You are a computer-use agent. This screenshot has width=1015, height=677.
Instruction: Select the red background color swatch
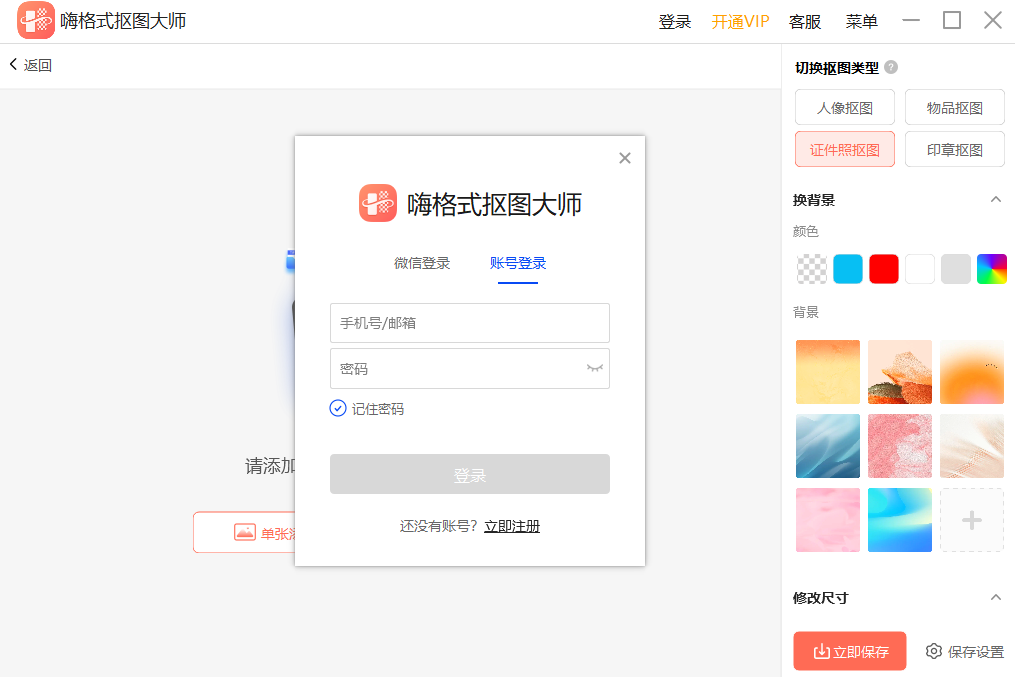point(883,268)
